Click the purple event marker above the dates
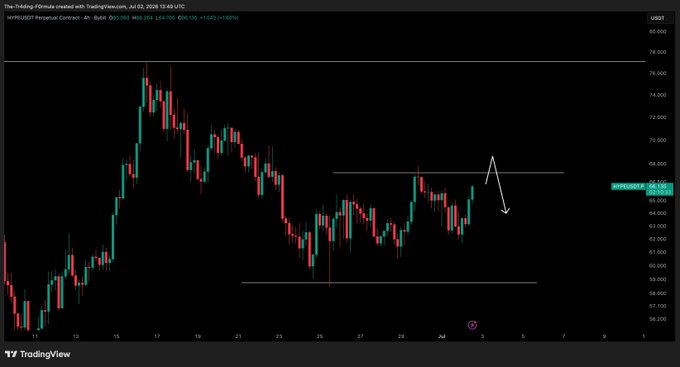680x367 pixels. point(472,325)
